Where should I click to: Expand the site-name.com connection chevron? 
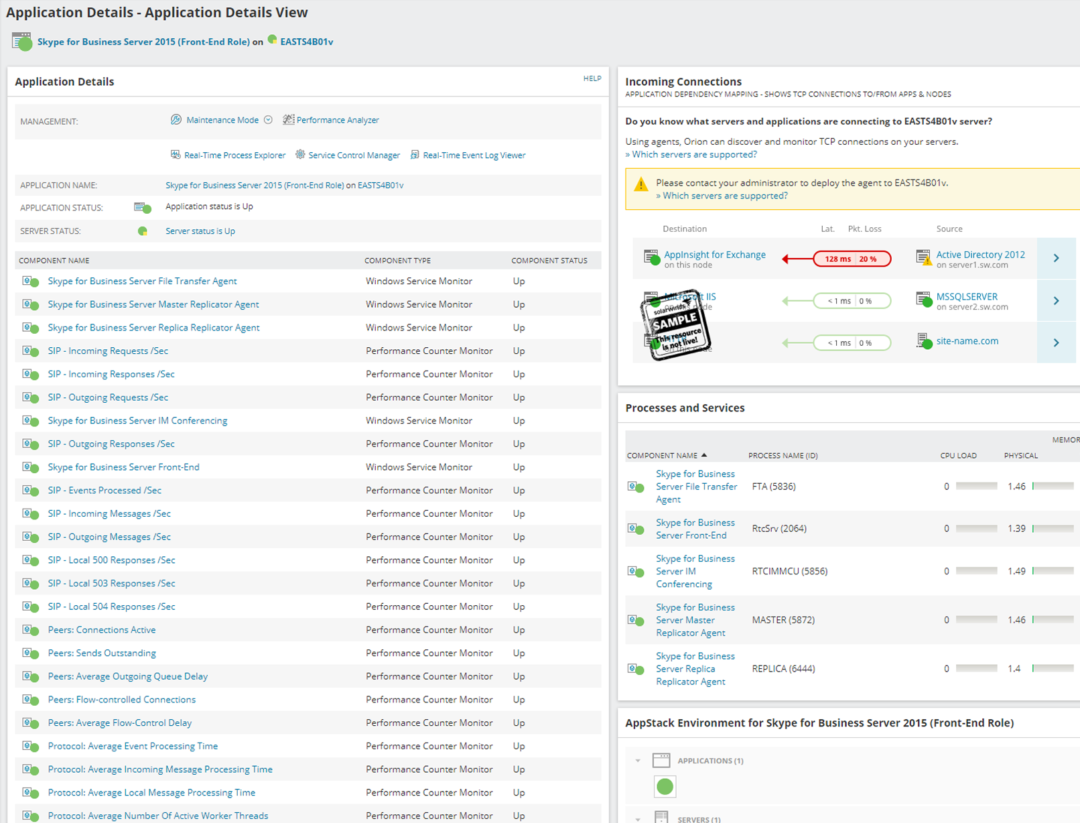[x=1056, y=342]
